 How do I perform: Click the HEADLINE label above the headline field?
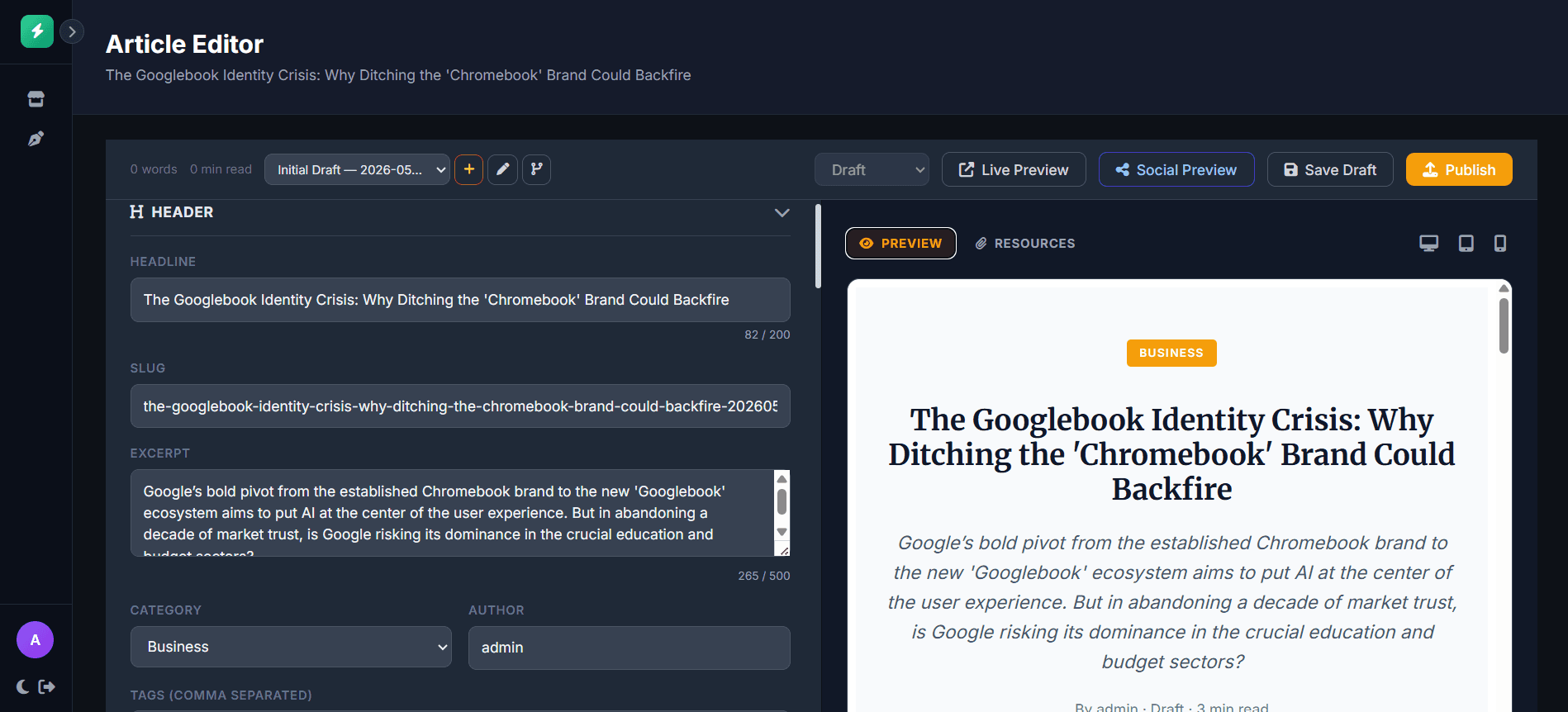point(163,262)
